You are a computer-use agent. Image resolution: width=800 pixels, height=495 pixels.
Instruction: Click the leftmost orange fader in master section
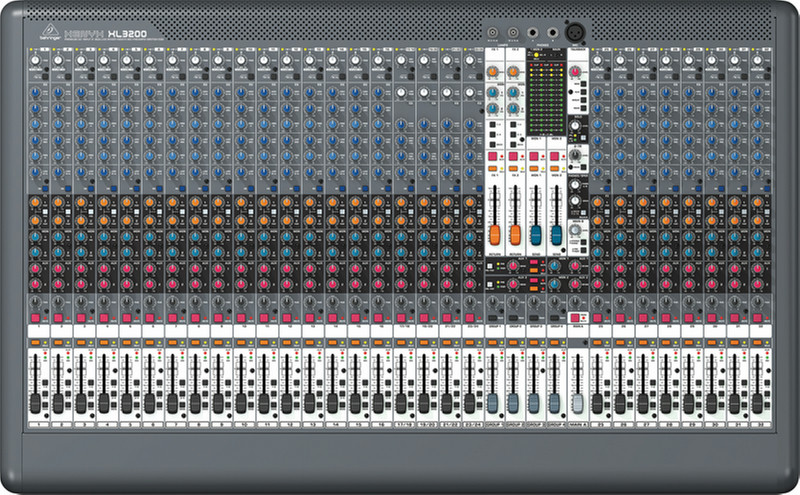[x=494, y=235]
